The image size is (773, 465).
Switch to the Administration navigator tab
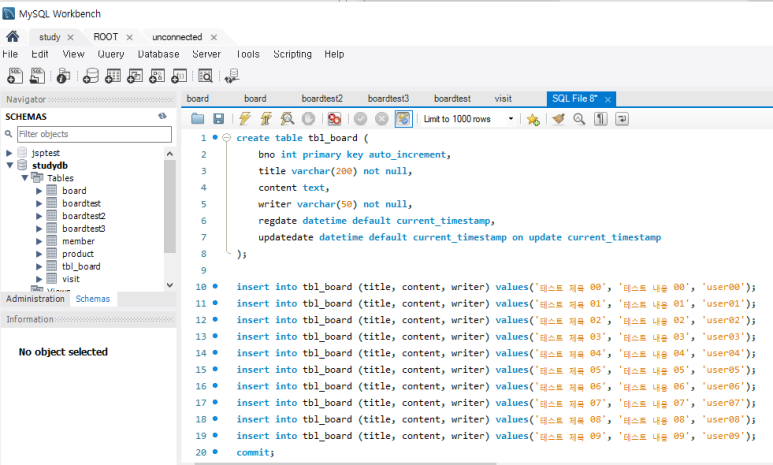click(35, 299)
